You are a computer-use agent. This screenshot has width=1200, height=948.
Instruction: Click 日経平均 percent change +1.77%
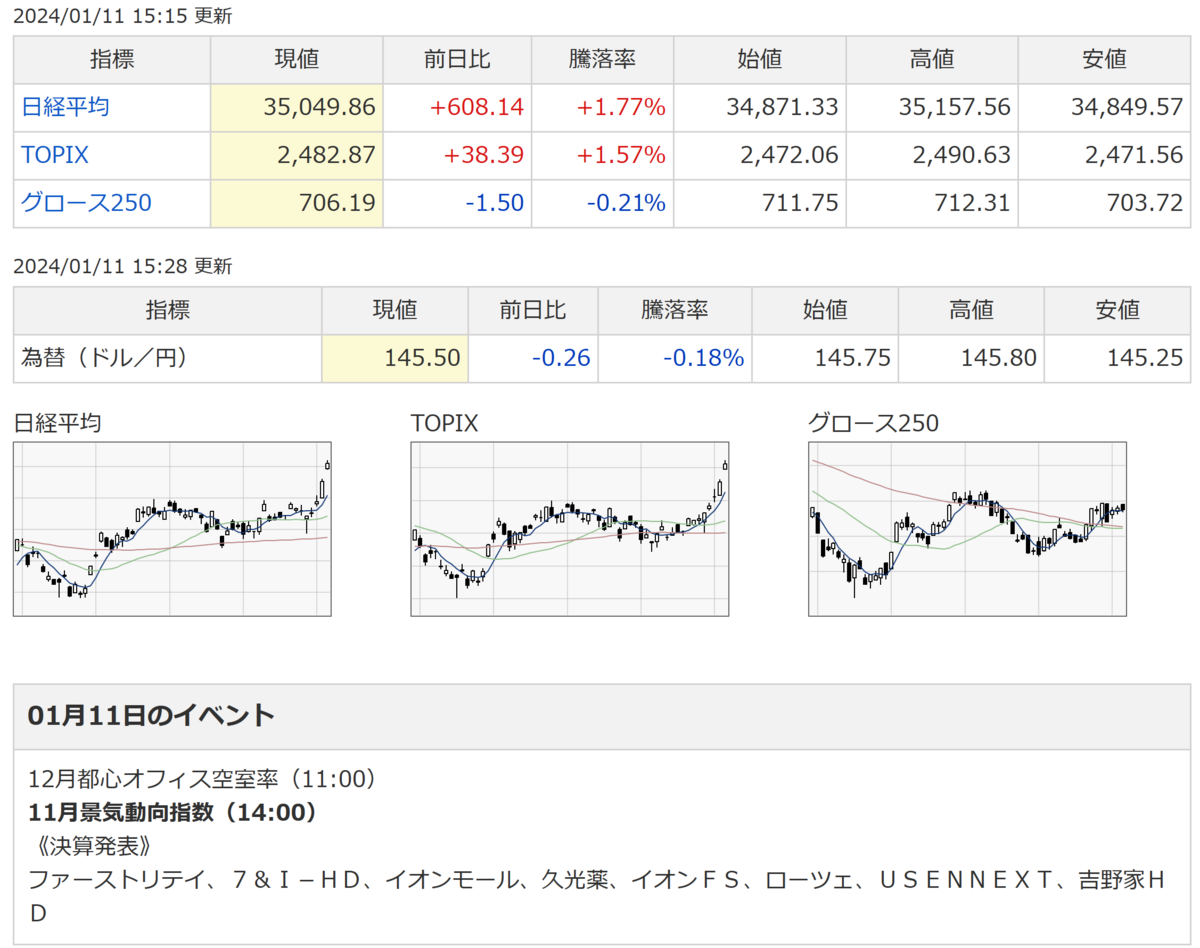[619, 107]
